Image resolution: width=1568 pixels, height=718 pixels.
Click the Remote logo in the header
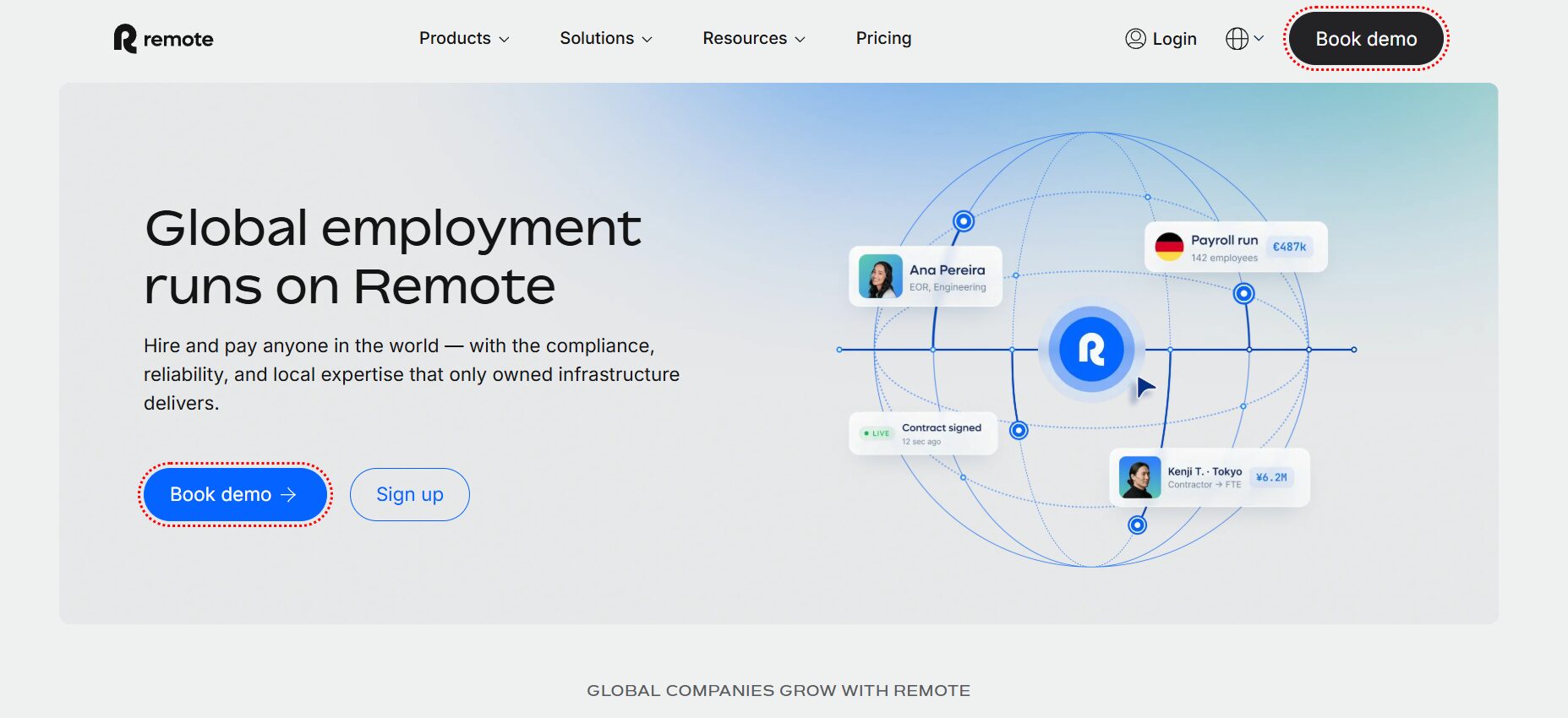[x=163, y=39]
